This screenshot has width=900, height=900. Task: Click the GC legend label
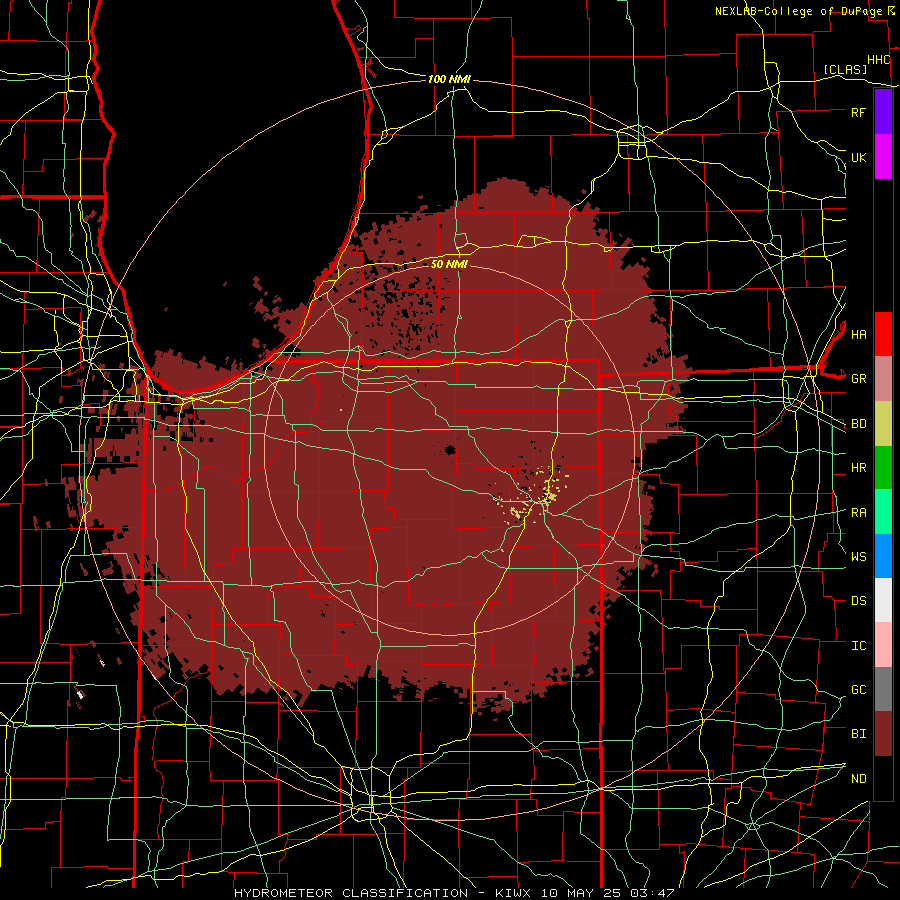858,689
